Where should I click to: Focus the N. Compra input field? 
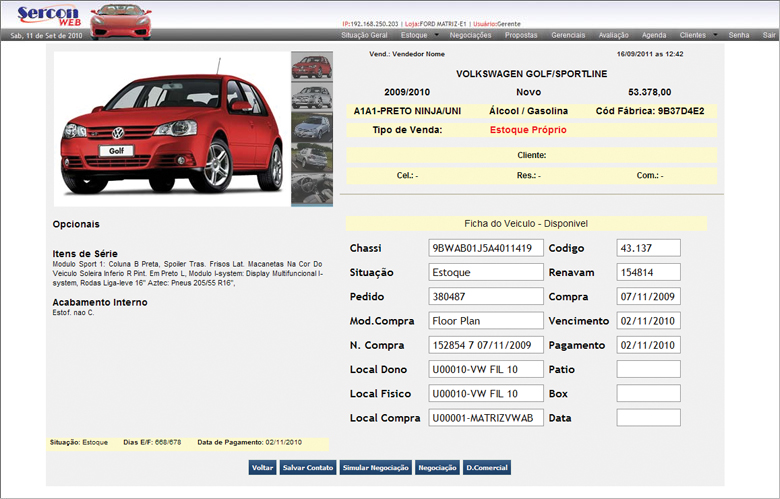click(486, 345)
